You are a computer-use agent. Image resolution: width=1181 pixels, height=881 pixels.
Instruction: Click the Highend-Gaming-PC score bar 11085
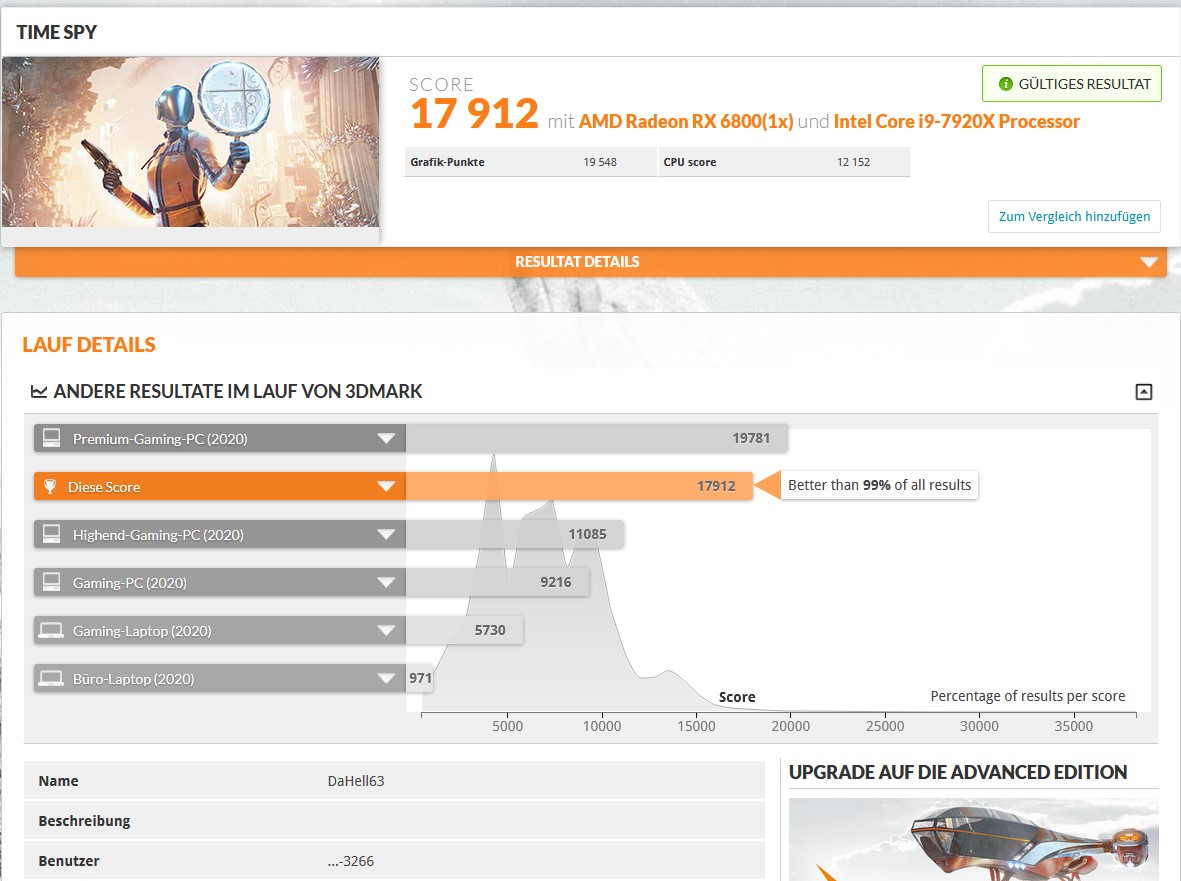point(514,535)
